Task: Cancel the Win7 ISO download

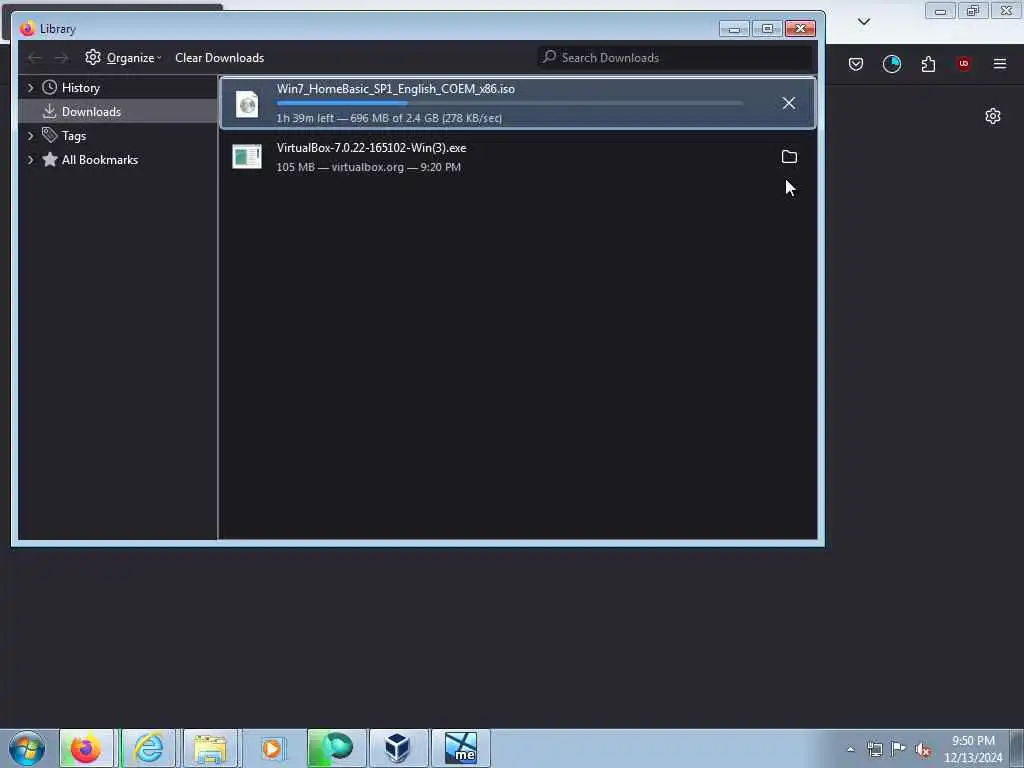Action: pyautogui.click(x=788, y=103)
